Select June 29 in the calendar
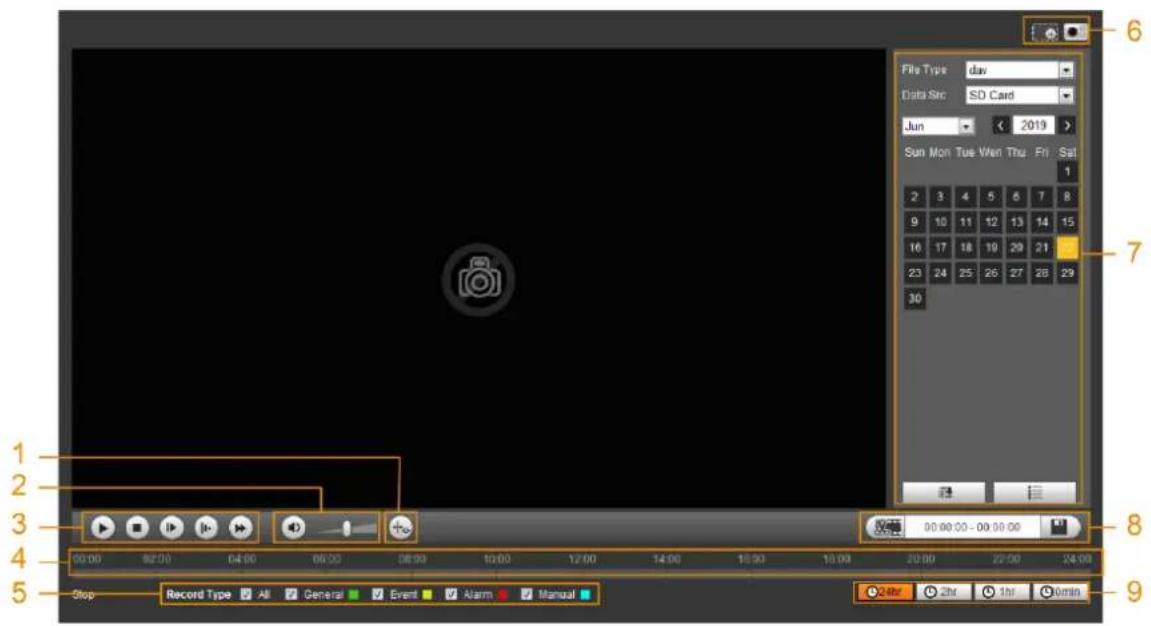This screenshot has height=626, width=1151. 1067,273
